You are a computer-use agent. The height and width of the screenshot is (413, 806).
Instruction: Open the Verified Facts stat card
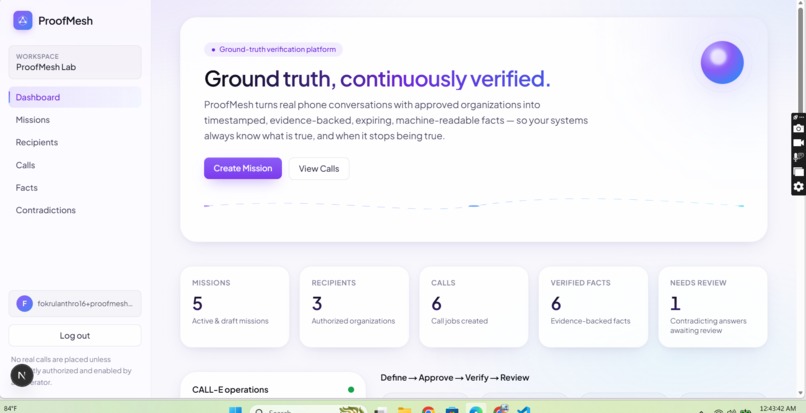[593, 307]
